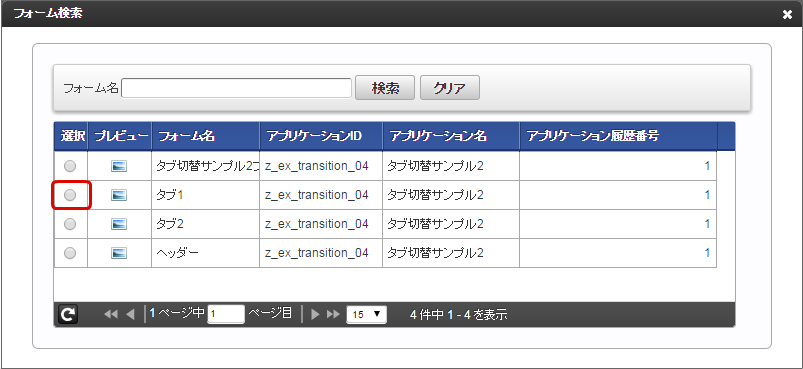This screenshot has width=803, height=369.
Task: Click the form name cell ヘッダー
Action: (205, 253)
